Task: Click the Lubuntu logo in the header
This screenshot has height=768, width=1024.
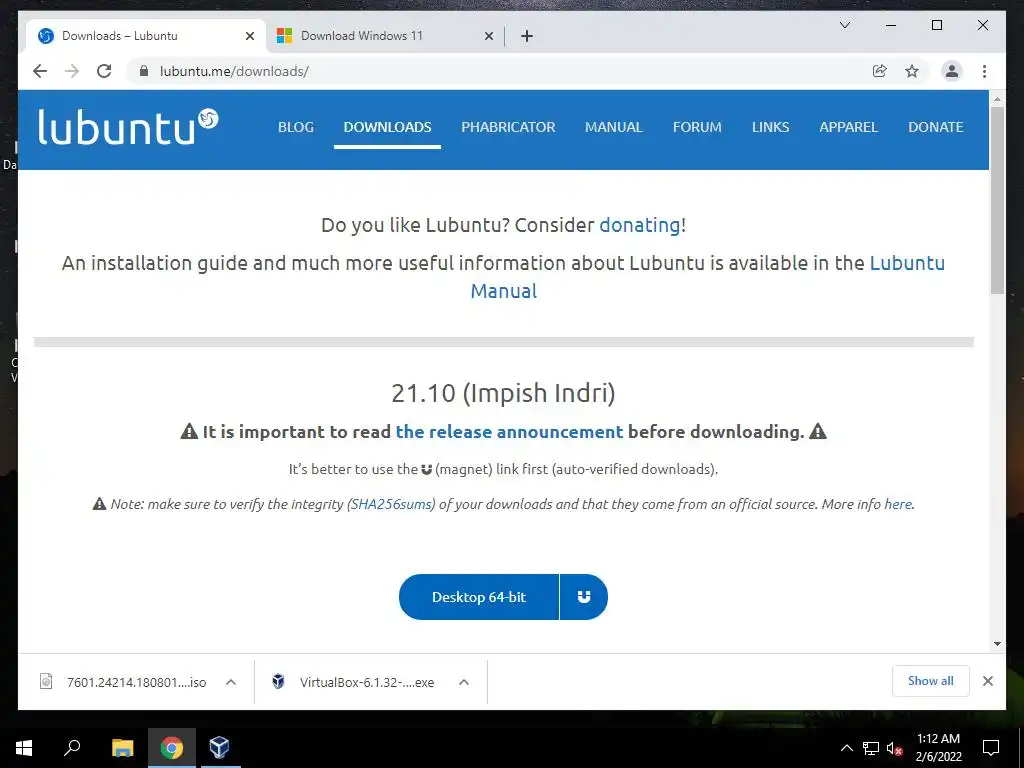Action: 128,127
